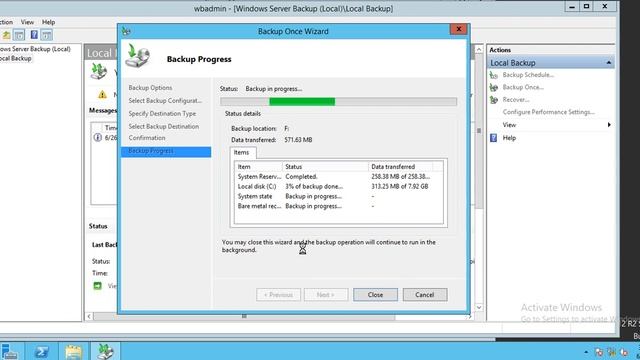Show hidden tray icons arrow
This screenshot has height=360, width=640.
tap(586, 352)
